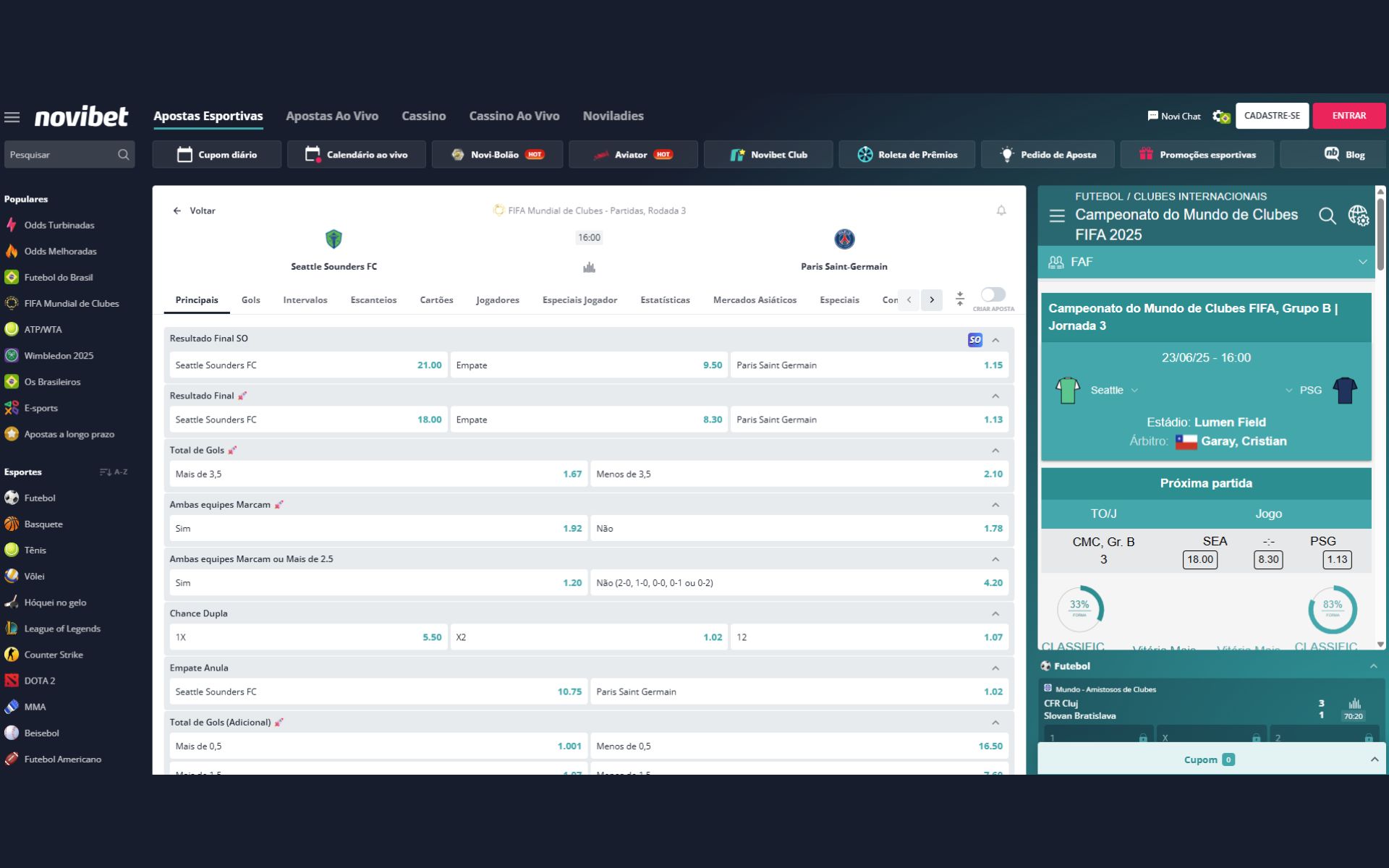Click the notification bell icon
The width and height of the screenshot is (1389, 868).
tap(1001, 210)
